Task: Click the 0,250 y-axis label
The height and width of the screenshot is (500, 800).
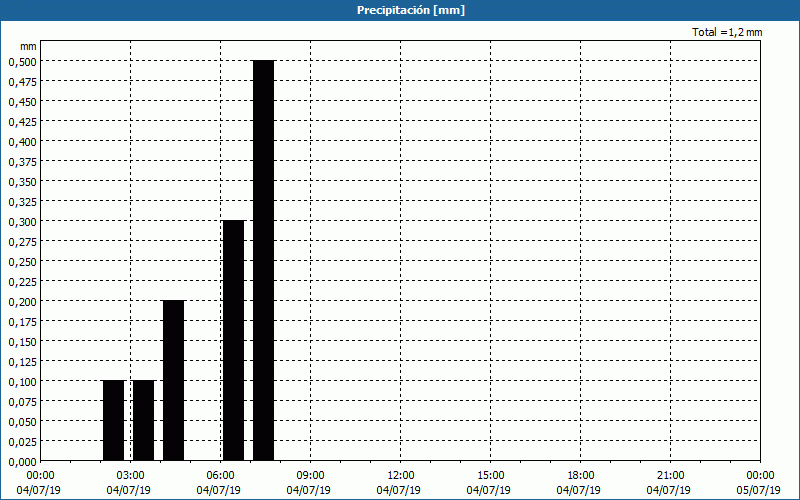Action: [x=22, y=262]
